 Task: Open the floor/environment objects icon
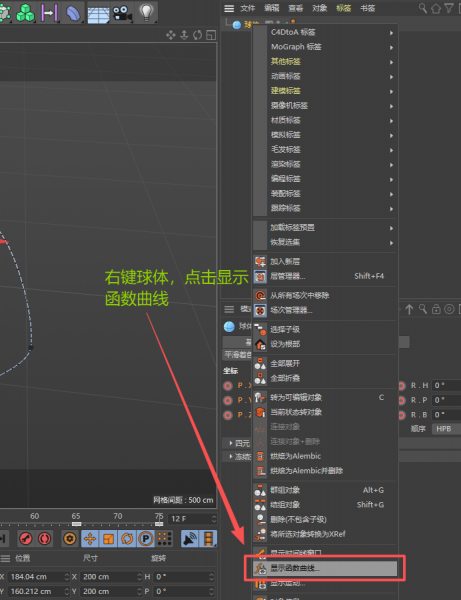point(98,13)
